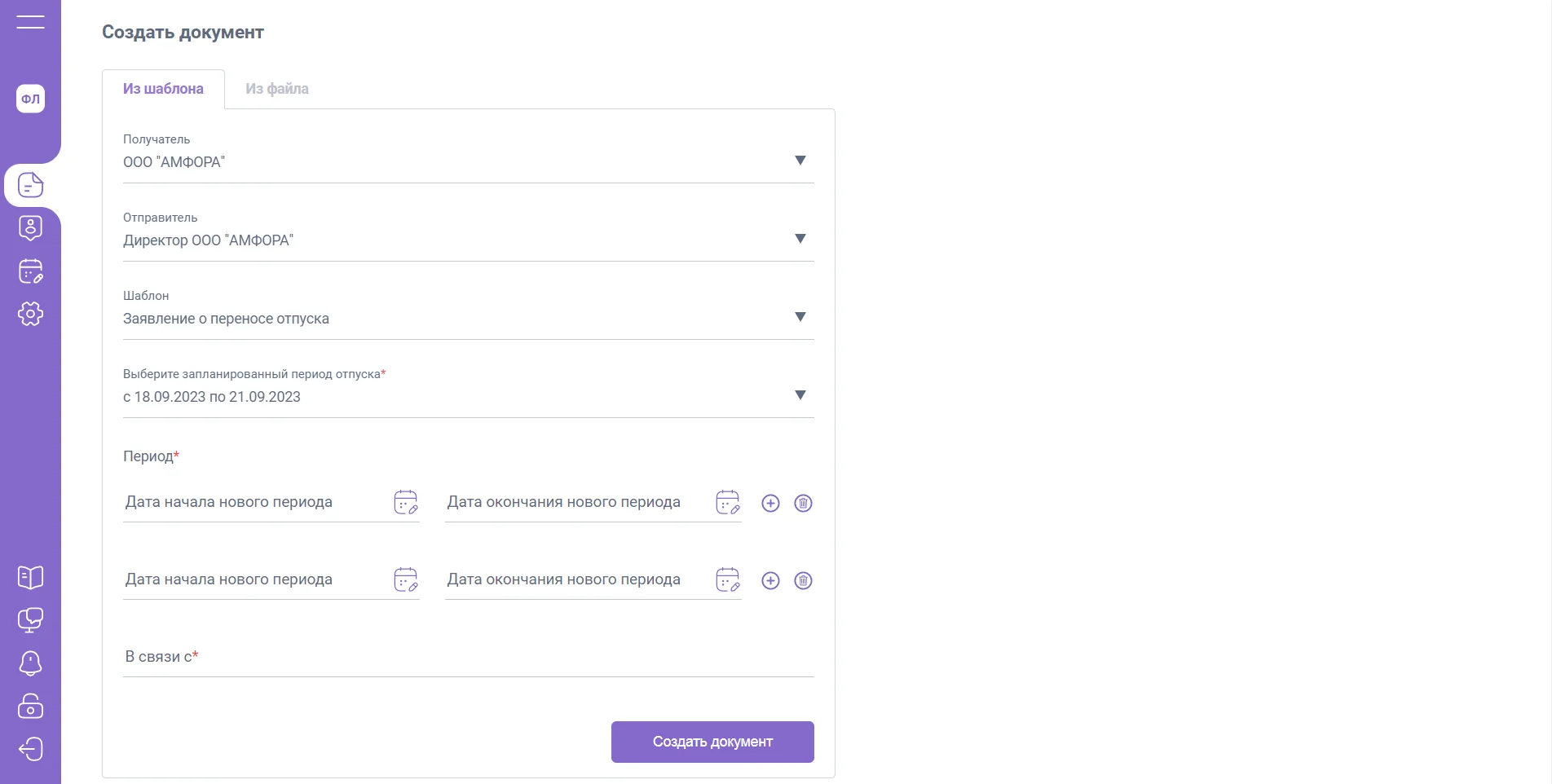Delete the second period row

coord(803,581)
